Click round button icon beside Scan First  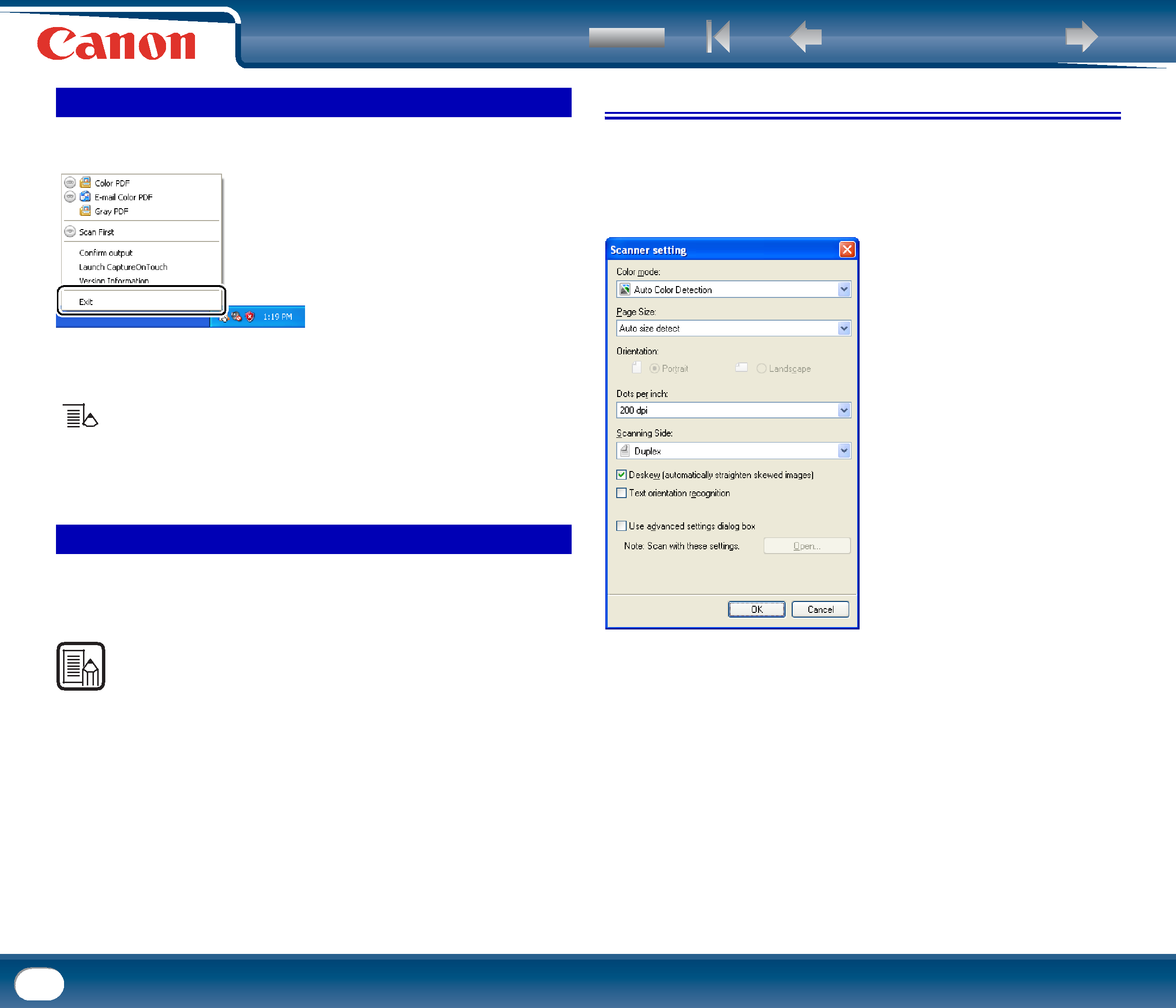pos(70,231)
